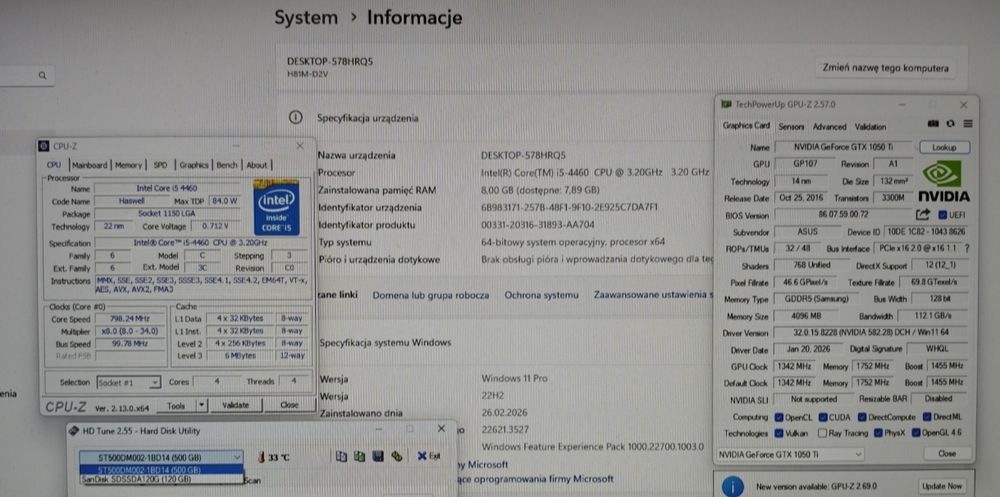Open the GPU-Z hamburger menu icon

967,124
